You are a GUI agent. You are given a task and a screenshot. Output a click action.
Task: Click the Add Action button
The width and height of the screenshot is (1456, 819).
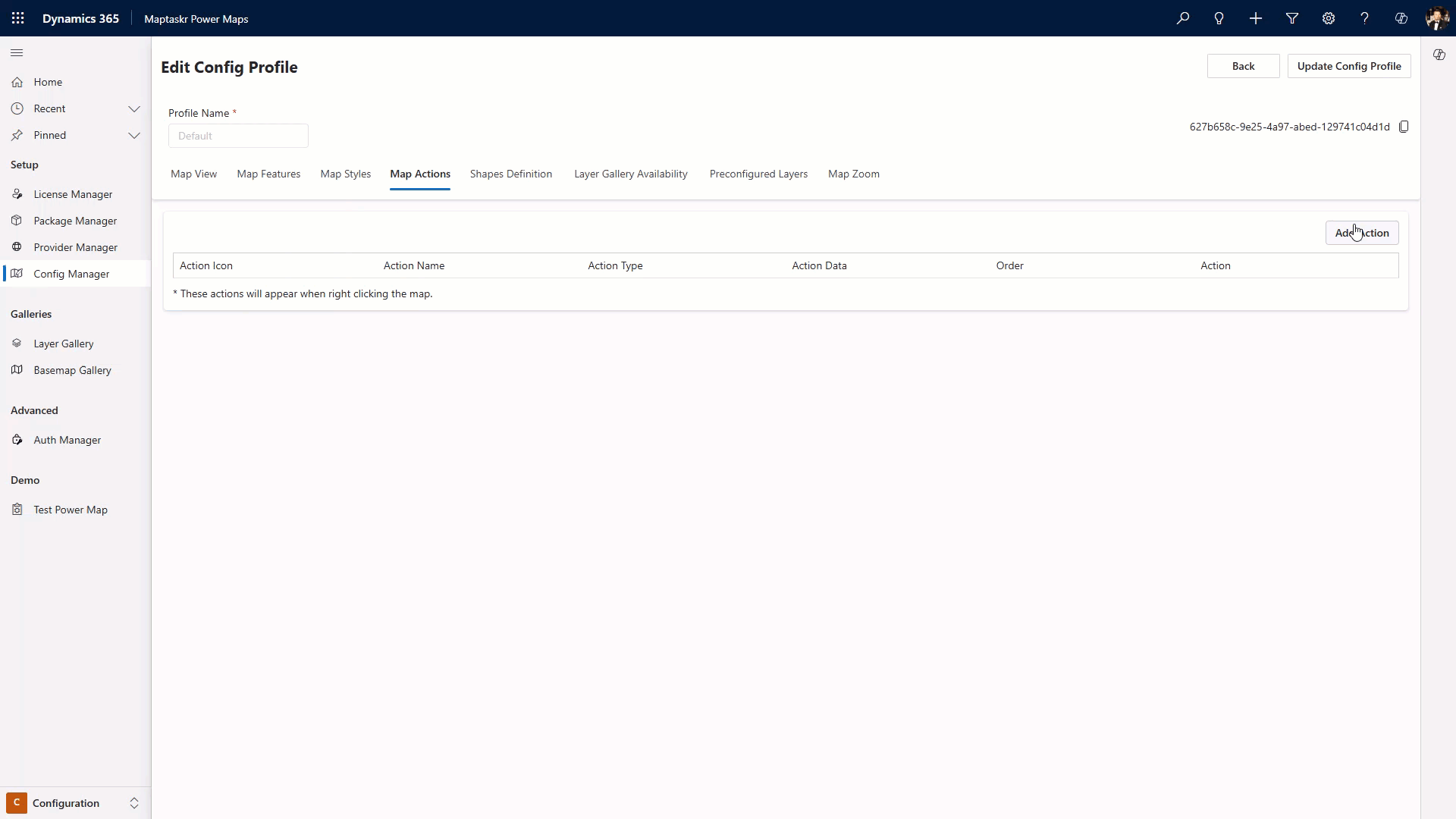[1361, 233]
